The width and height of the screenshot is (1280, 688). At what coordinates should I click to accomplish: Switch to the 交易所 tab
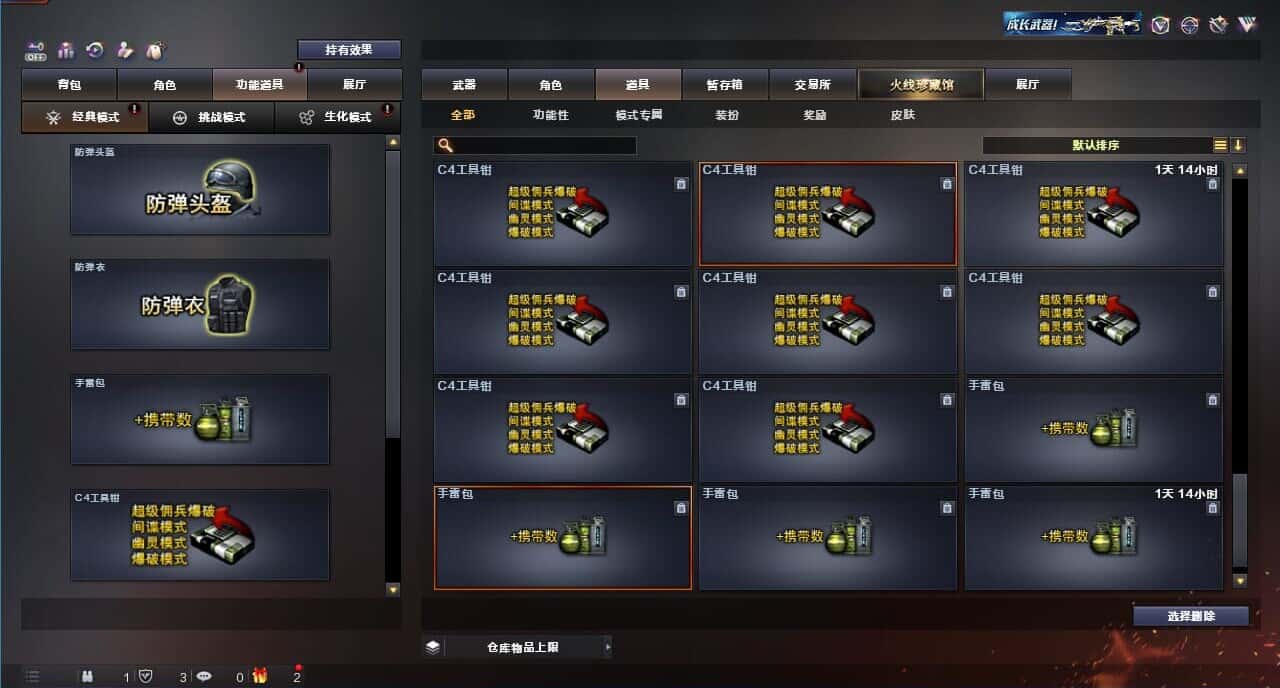point(812,85)
